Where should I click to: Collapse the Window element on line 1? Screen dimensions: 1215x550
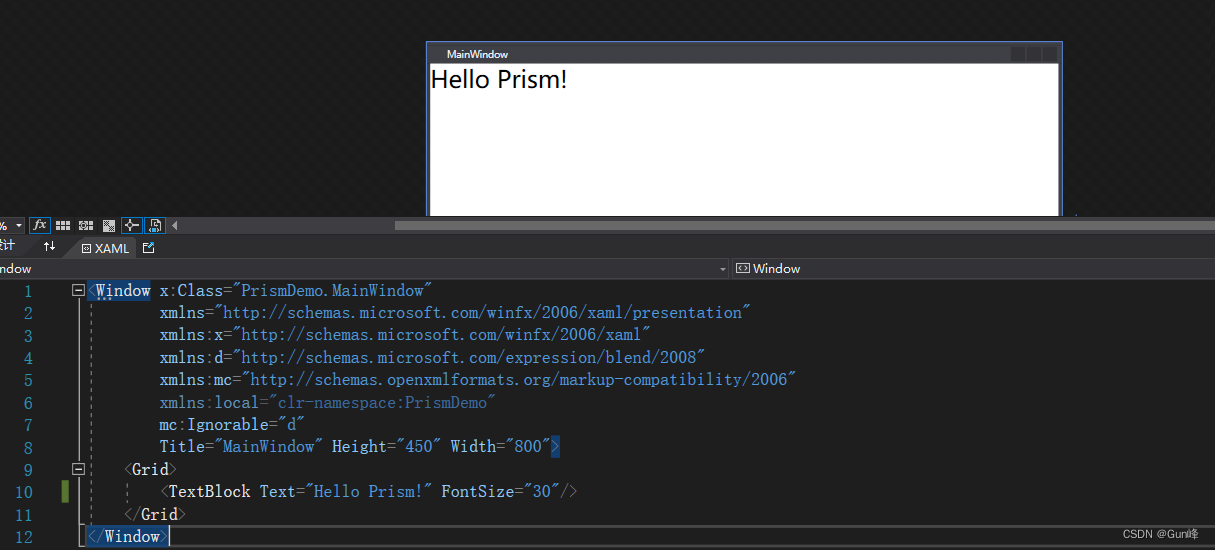pos(79,290)
